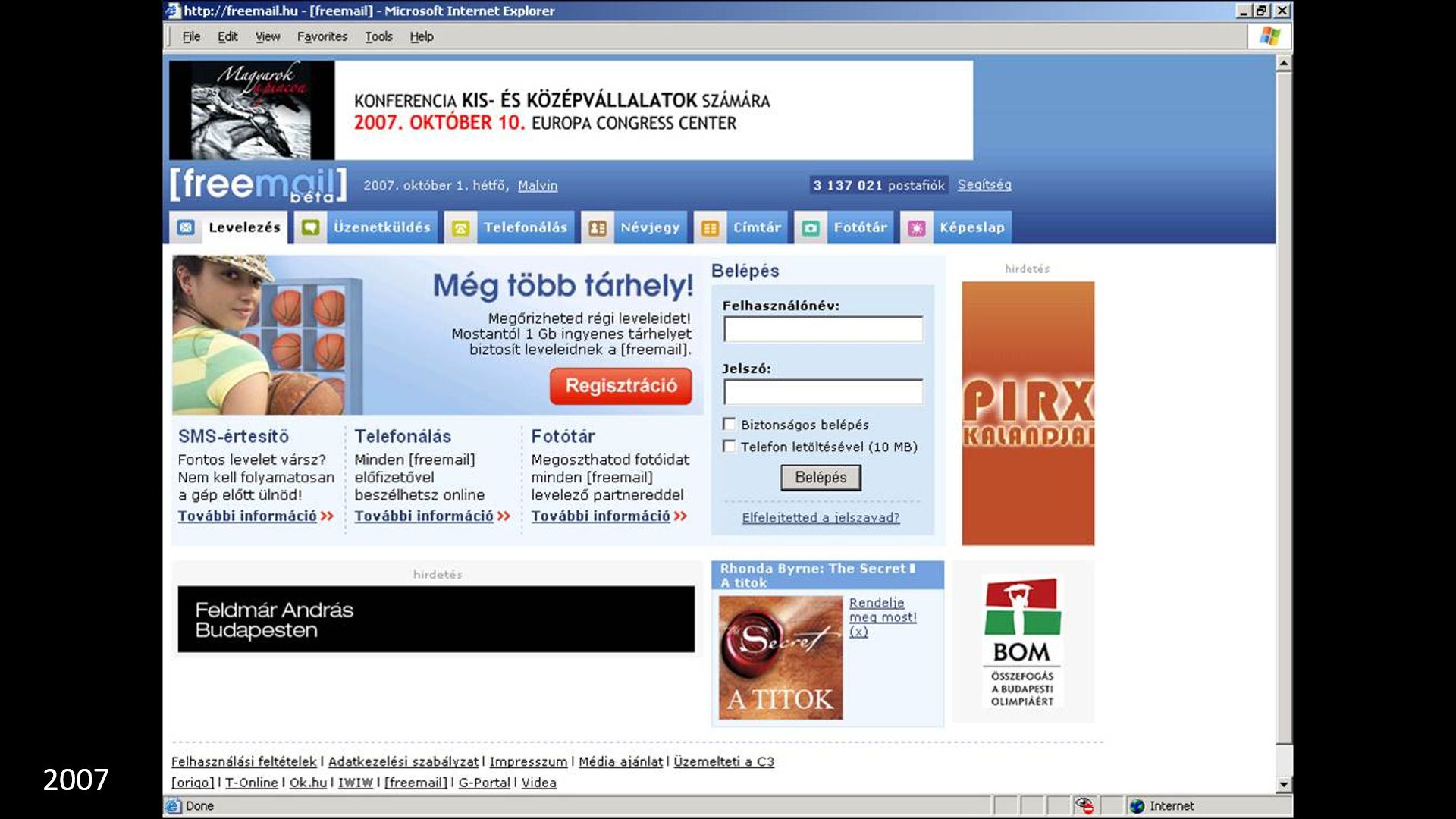Click the A Titok book cover thumbnail
This screenshot has height=819, width=1456.
click(781, 657)
